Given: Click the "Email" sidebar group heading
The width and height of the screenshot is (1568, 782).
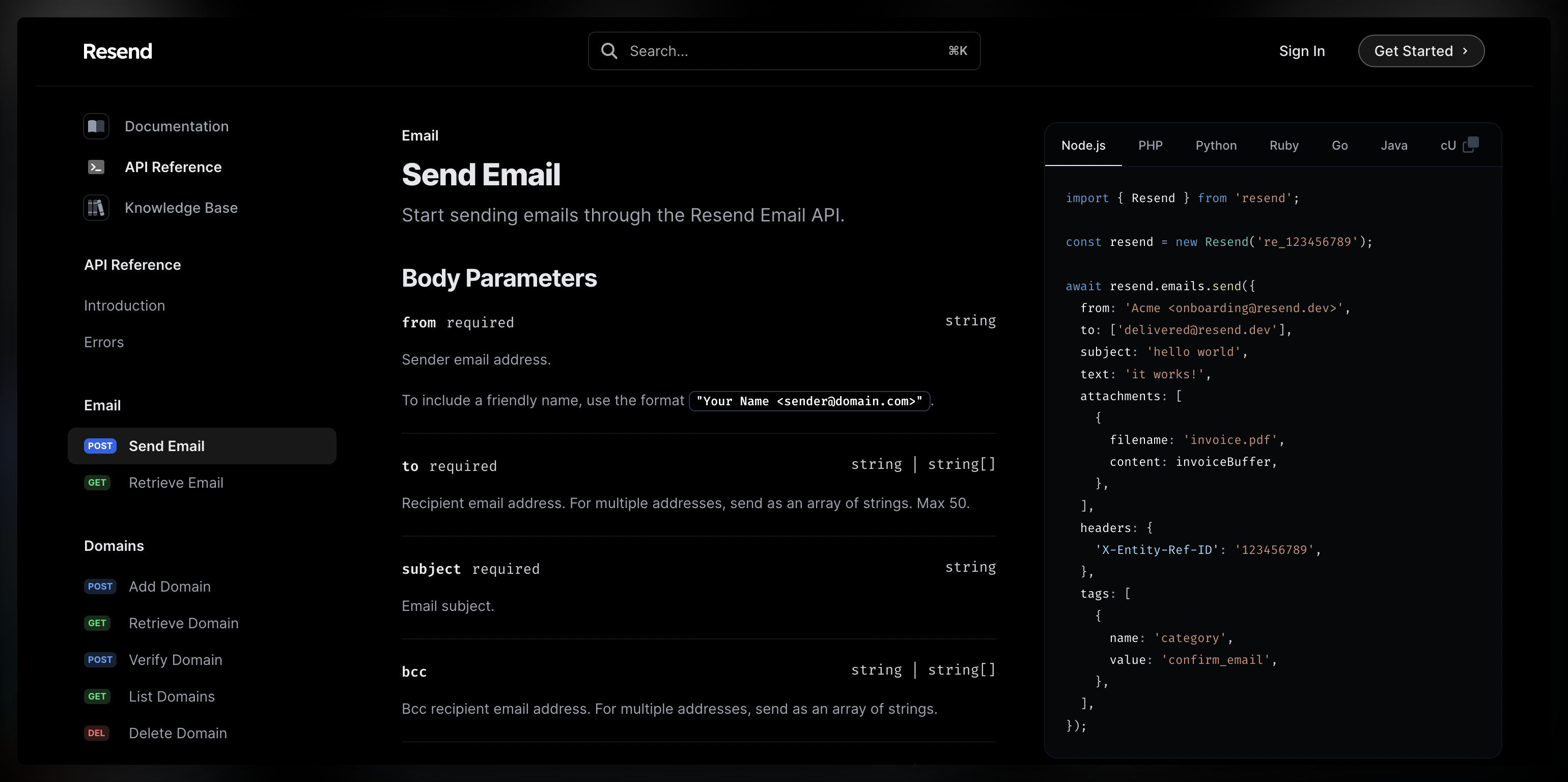Looking at the screenshot, I should click(102, 405).
